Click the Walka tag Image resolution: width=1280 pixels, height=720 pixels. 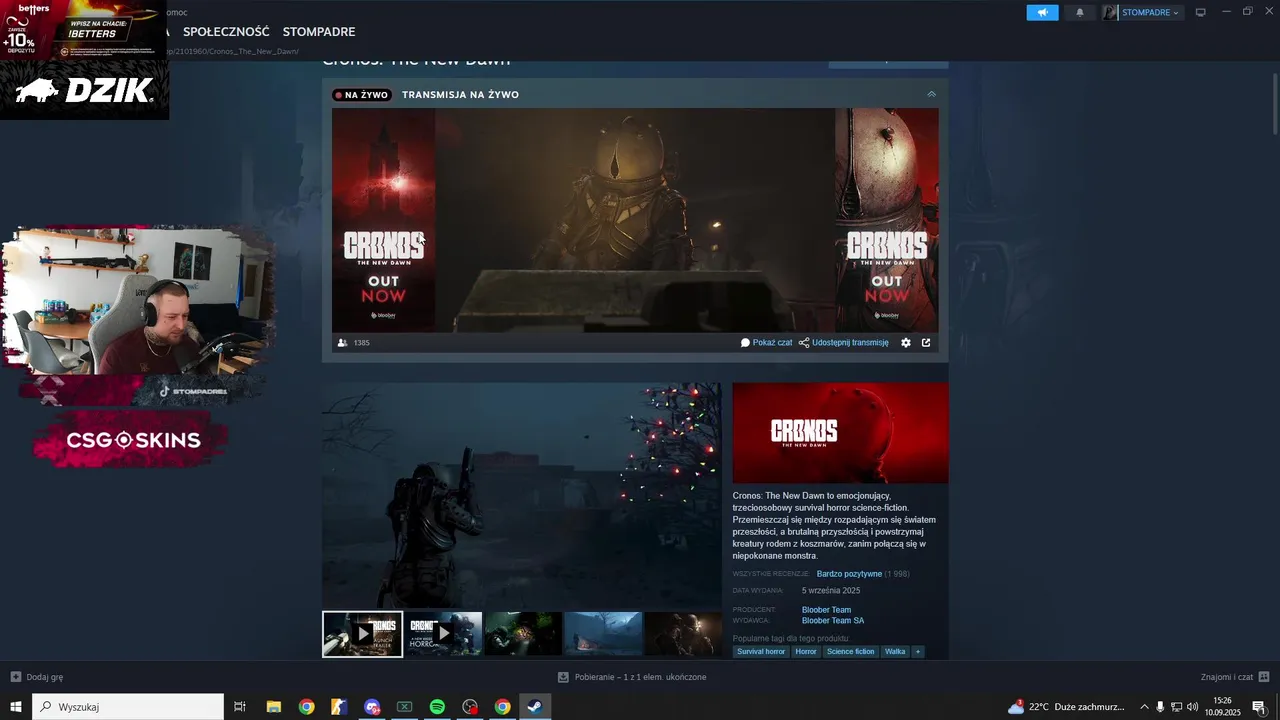coord(895,652)
